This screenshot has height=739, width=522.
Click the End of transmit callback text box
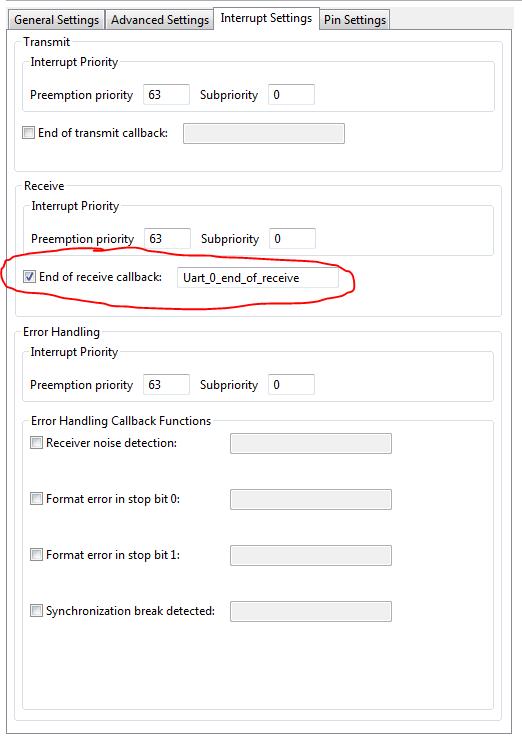pos(264,133)
